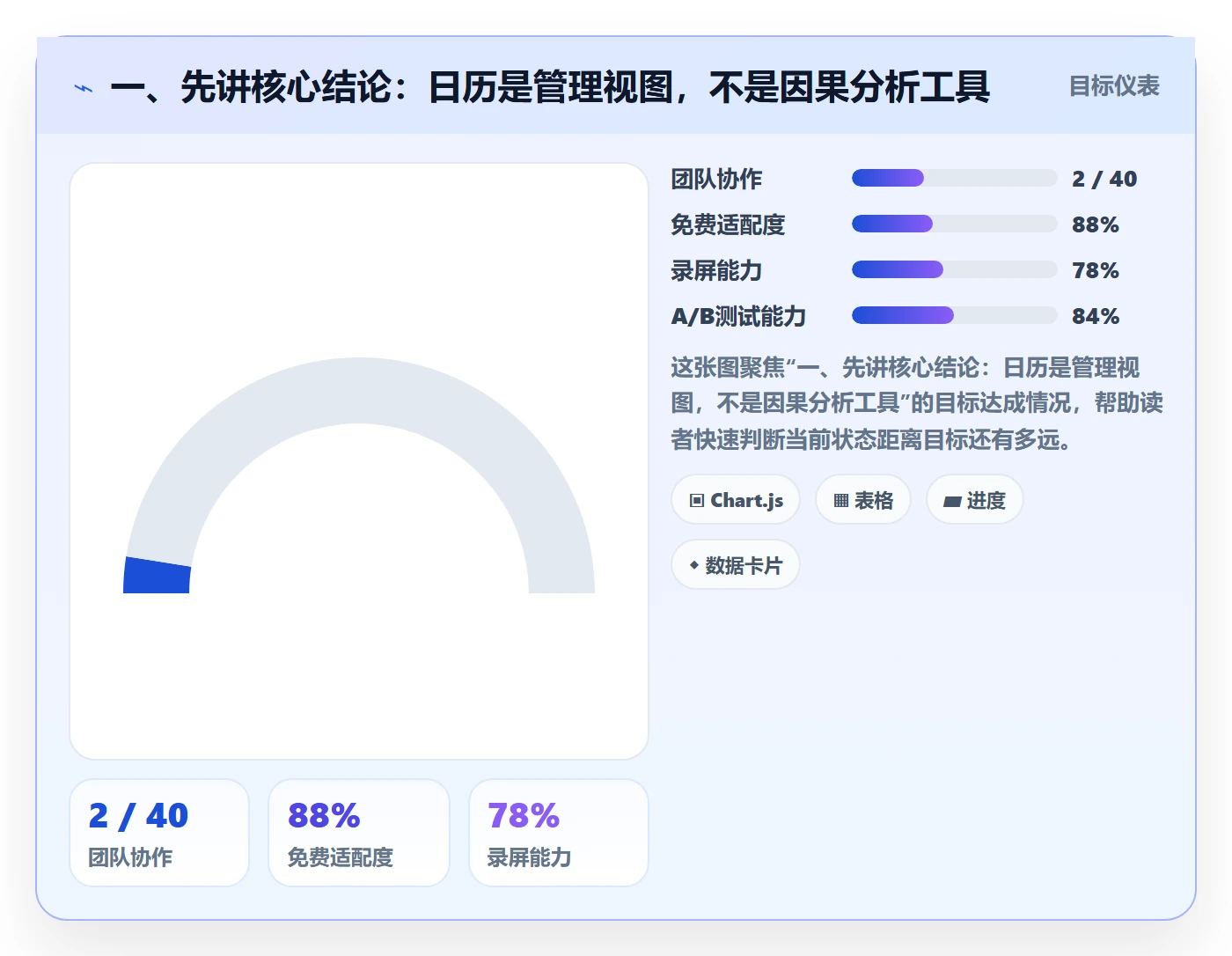
Task: Click the 录屏能力 label in the metric list
Action: point(716,270)
